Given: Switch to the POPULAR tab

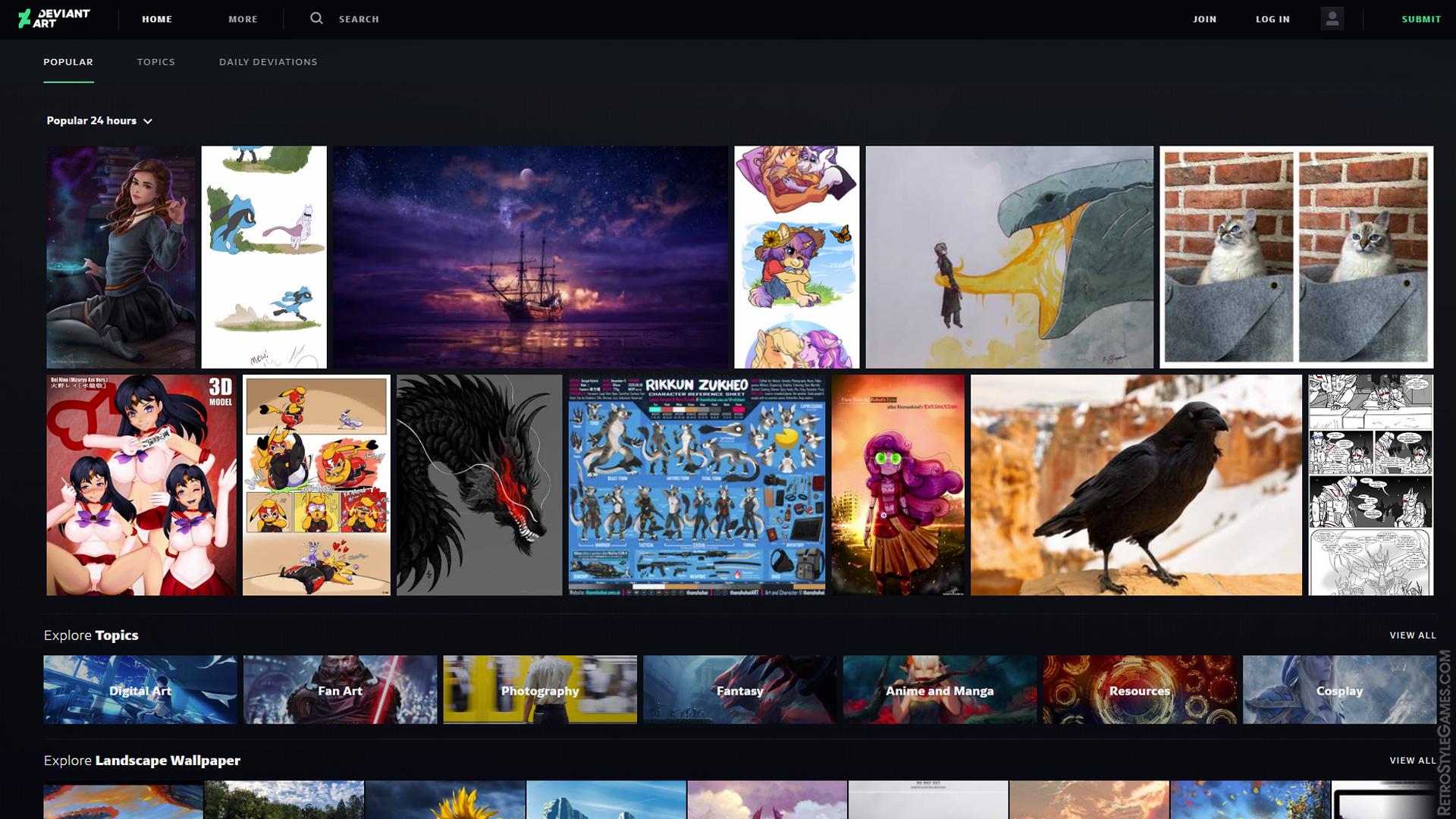Looking at the screenshot, I should [x=68, y=62].
